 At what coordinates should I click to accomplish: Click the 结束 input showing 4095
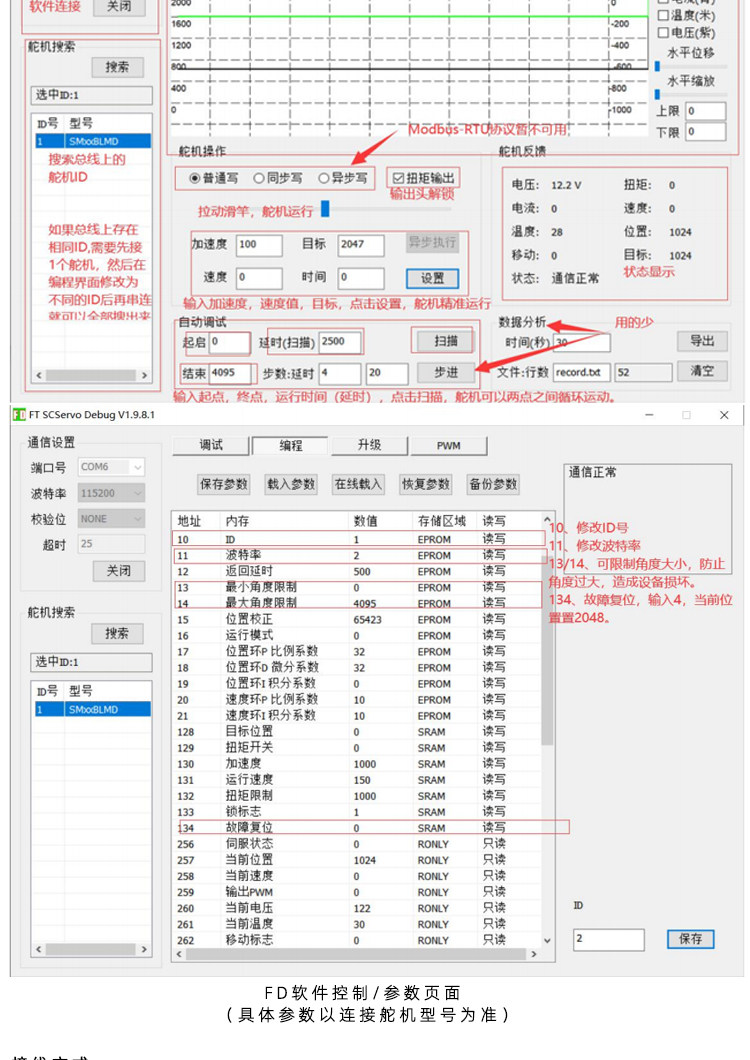(x=230, y=373)
